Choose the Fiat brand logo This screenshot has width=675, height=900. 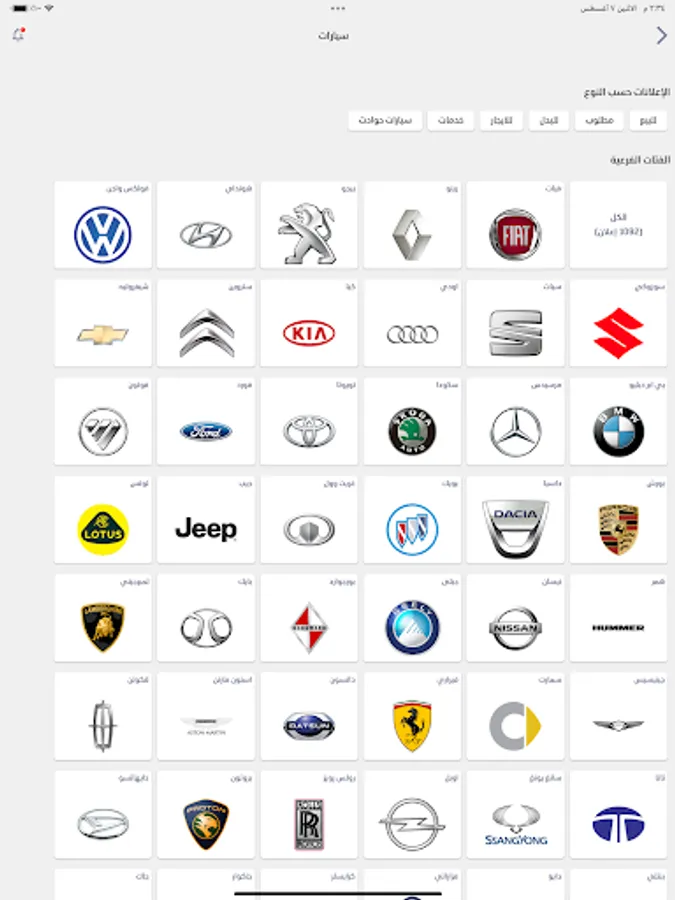(515, 235)
